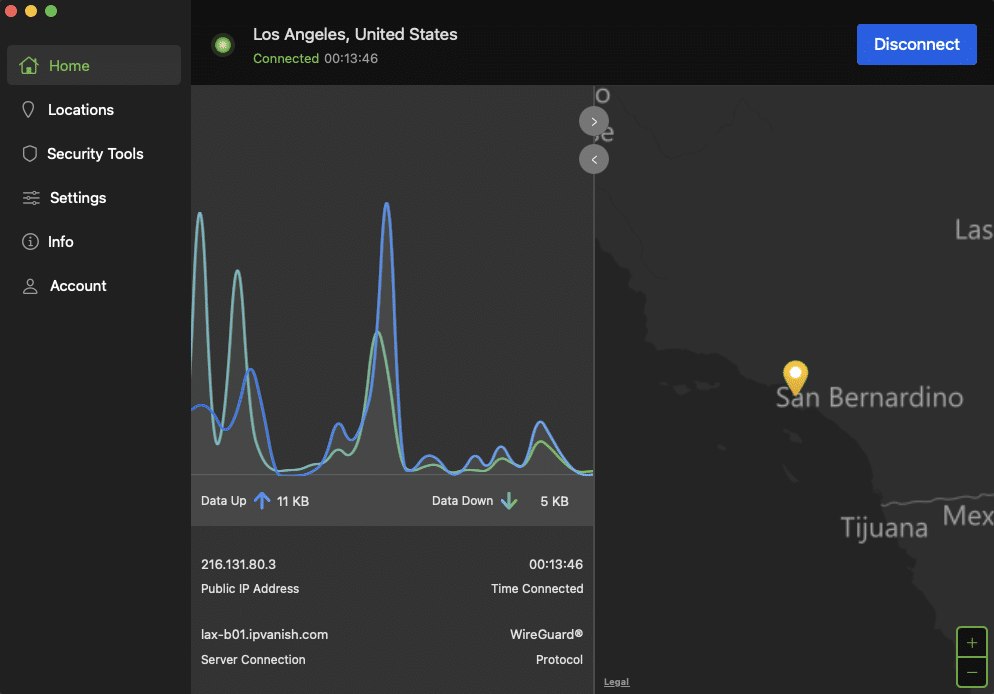
Task: Click the Data Up arrow icon
Action: tap(262, 501)
